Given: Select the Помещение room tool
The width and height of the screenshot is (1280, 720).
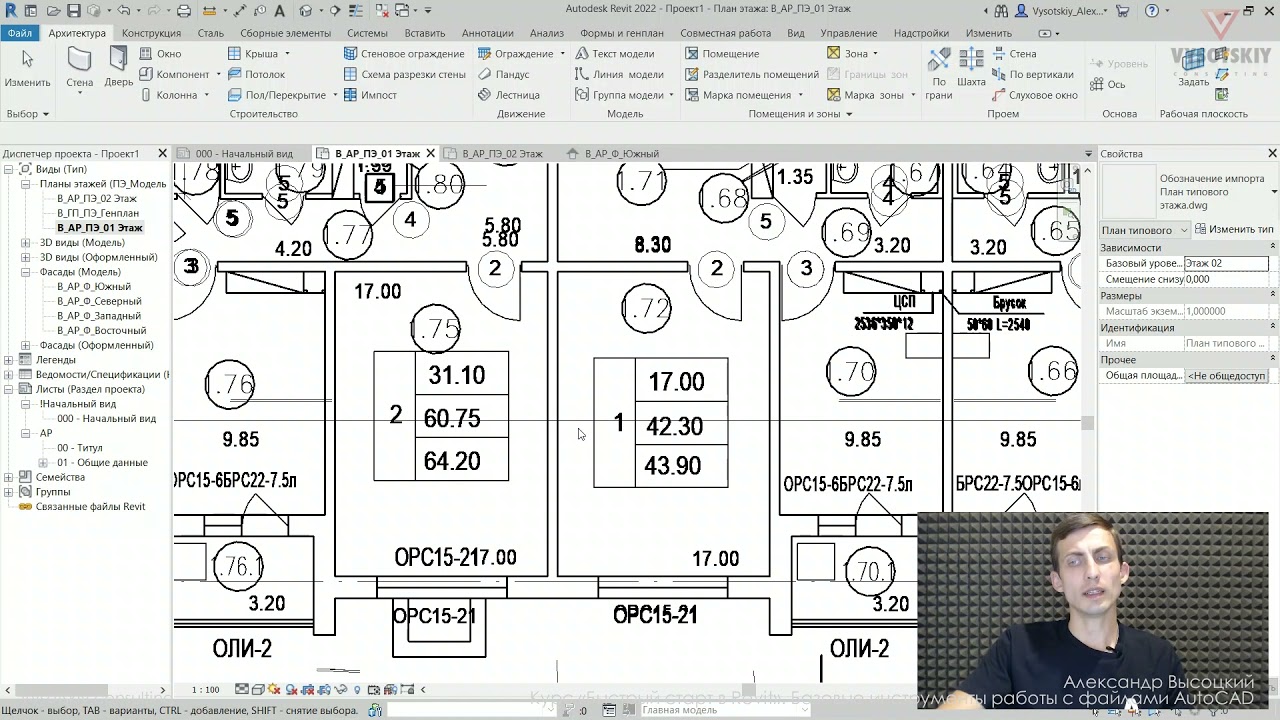Looking at the screenshot, I should tap(722, 54).
